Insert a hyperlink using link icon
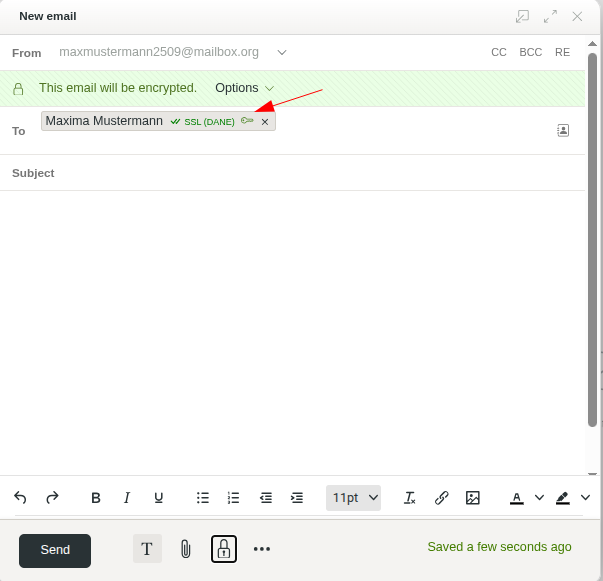Image resolution: width=603 pixels, height=581 pixels. [441, 497]
